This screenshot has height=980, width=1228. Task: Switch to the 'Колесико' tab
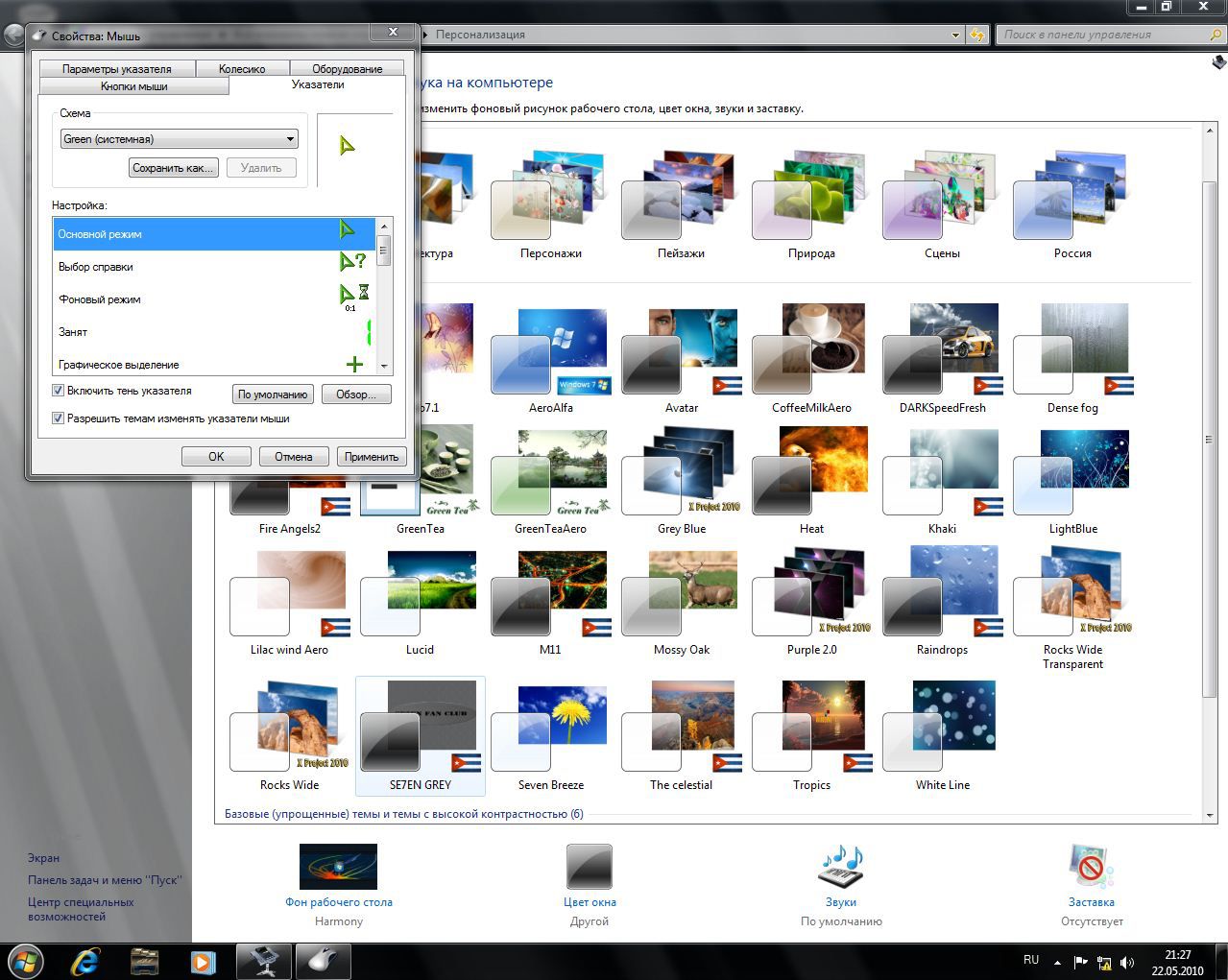[242, 69]
